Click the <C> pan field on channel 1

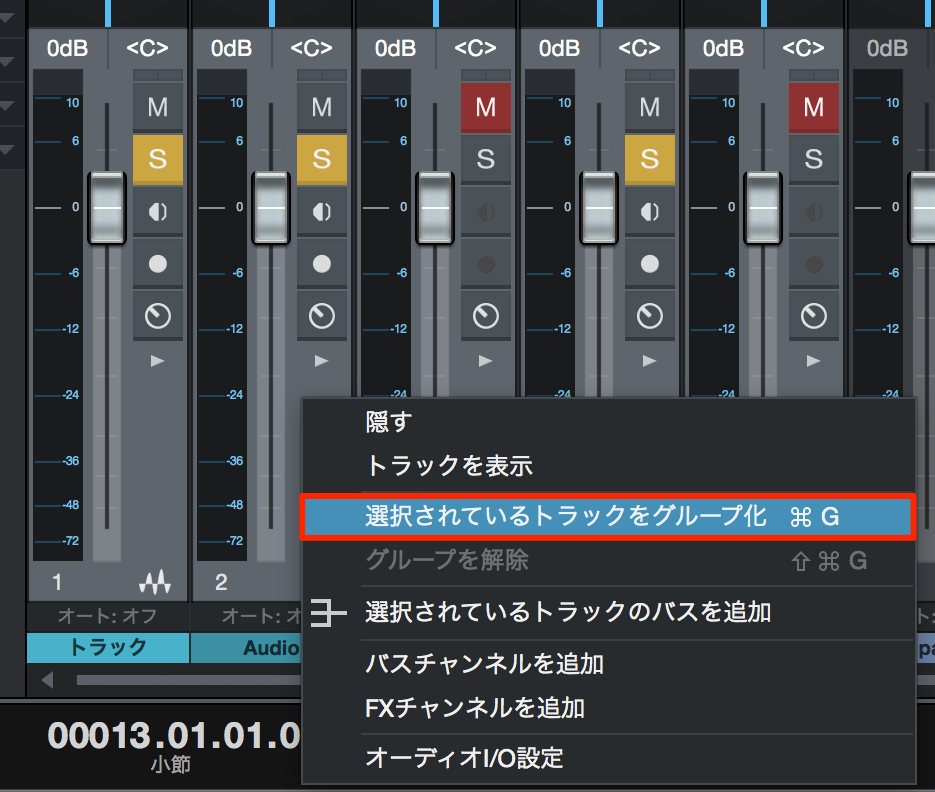pyautogui.click(x=148, y=48)
